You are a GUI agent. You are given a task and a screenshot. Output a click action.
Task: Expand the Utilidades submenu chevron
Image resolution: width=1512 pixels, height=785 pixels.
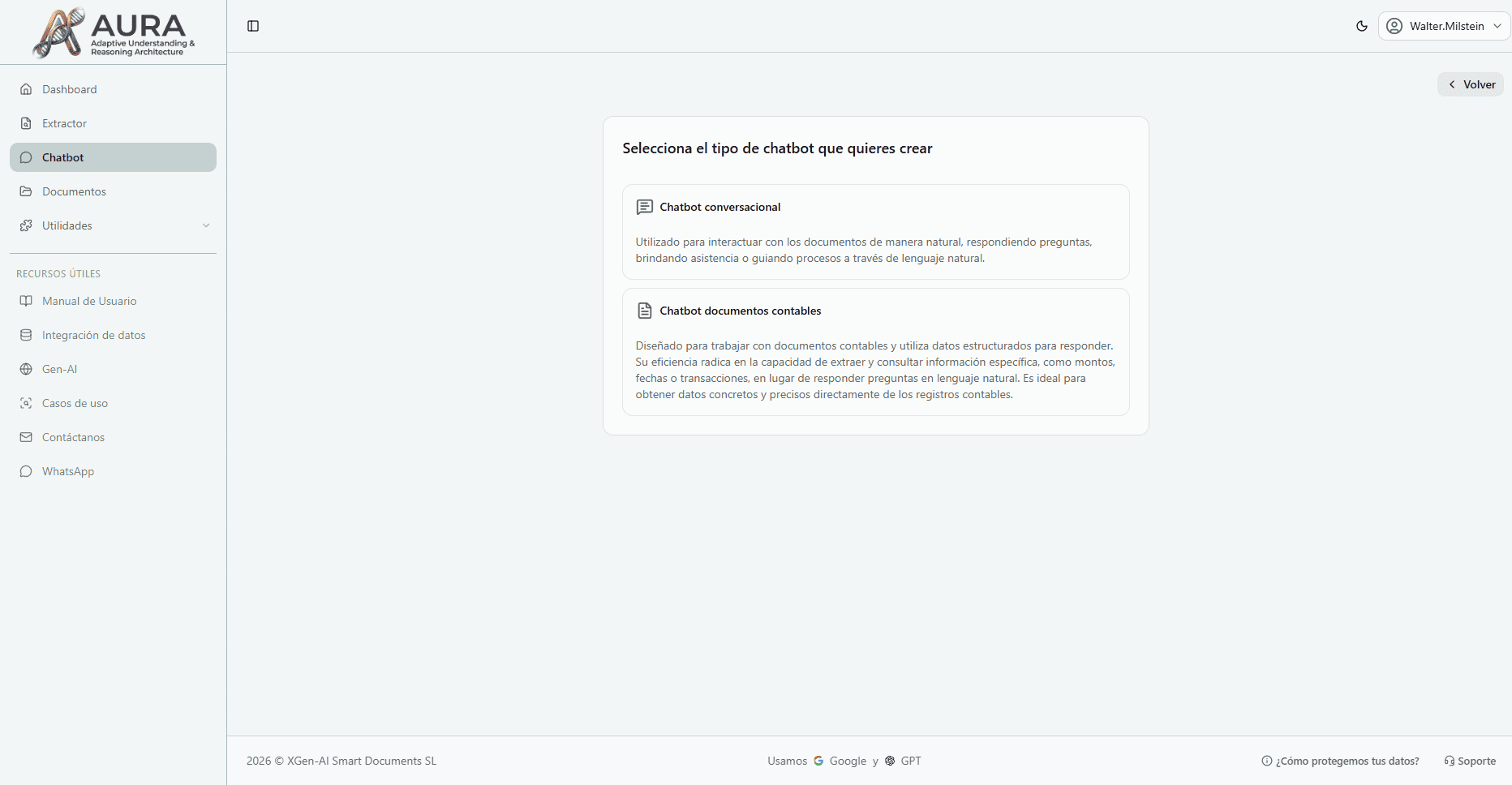[206, 225]
